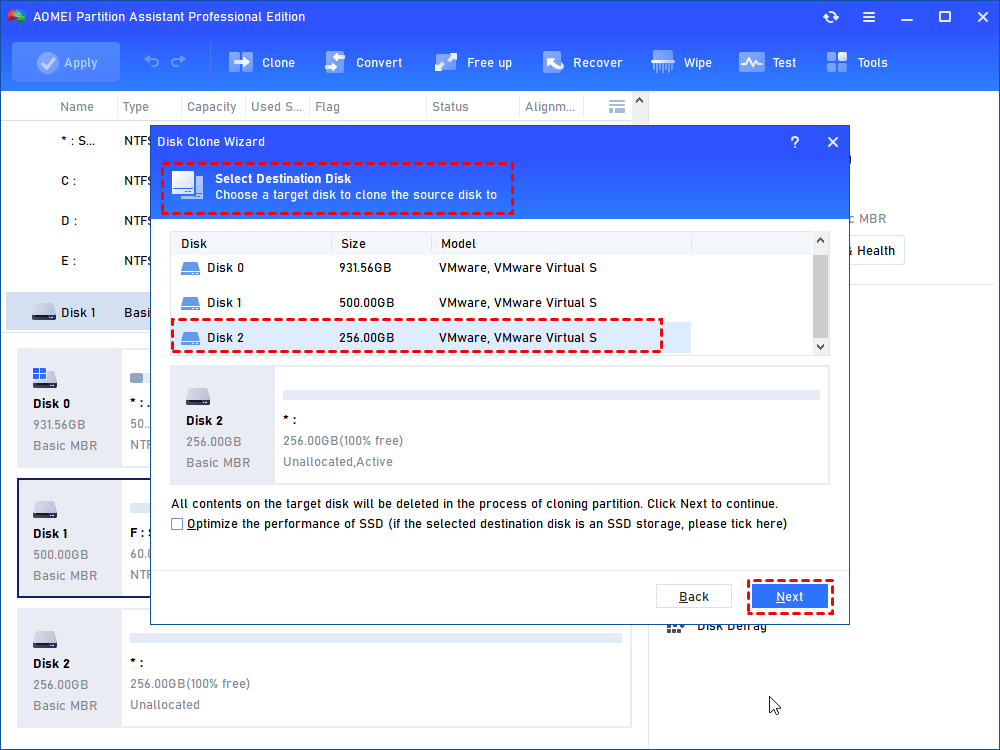Click the Model column header

coord(561,244)
